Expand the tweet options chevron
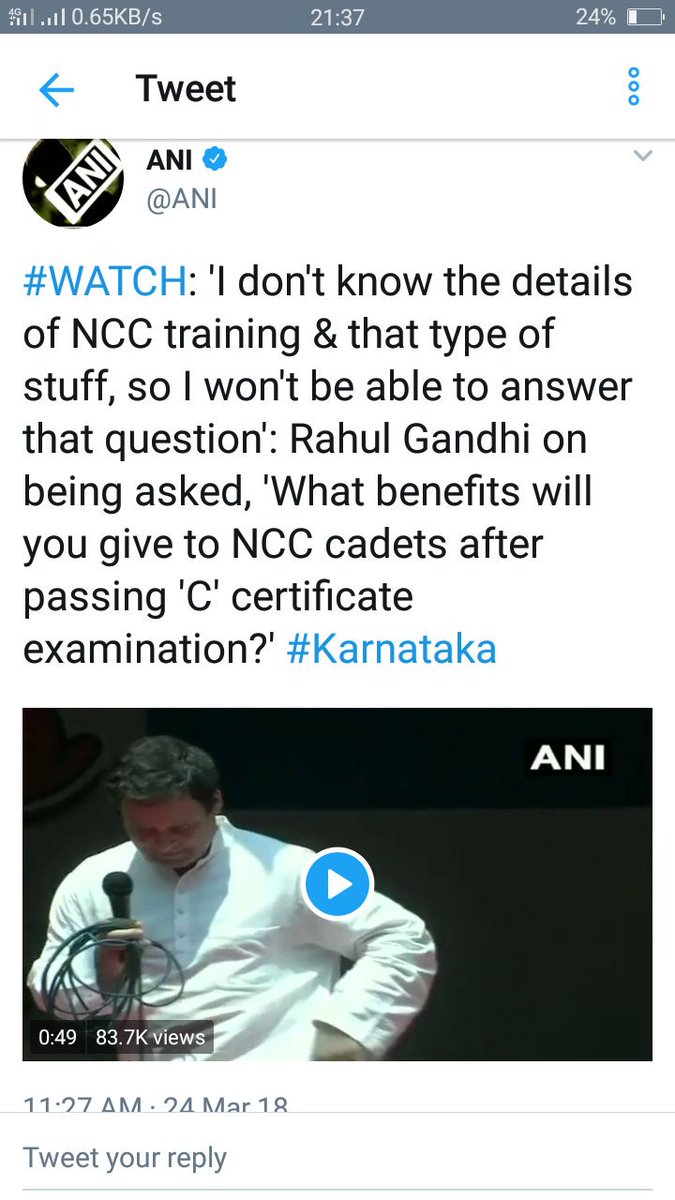 [643, 156]
